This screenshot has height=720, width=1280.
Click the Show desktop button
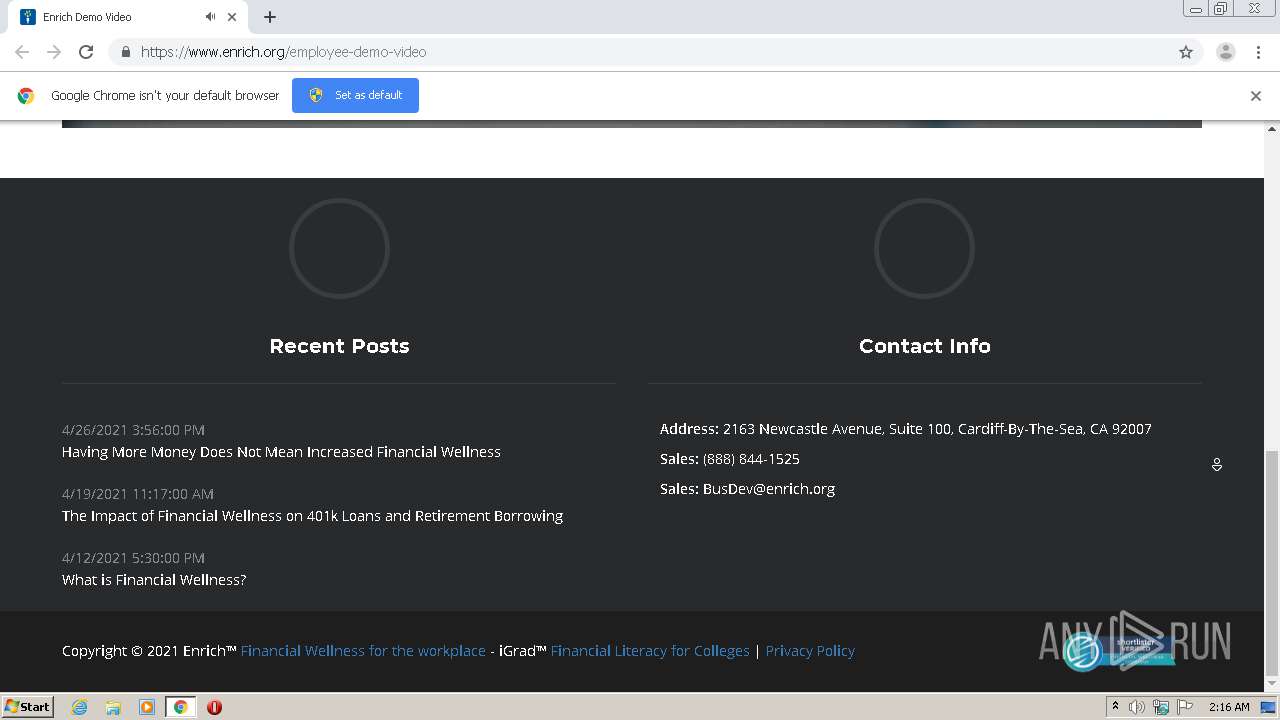[x=1269, y=707]
